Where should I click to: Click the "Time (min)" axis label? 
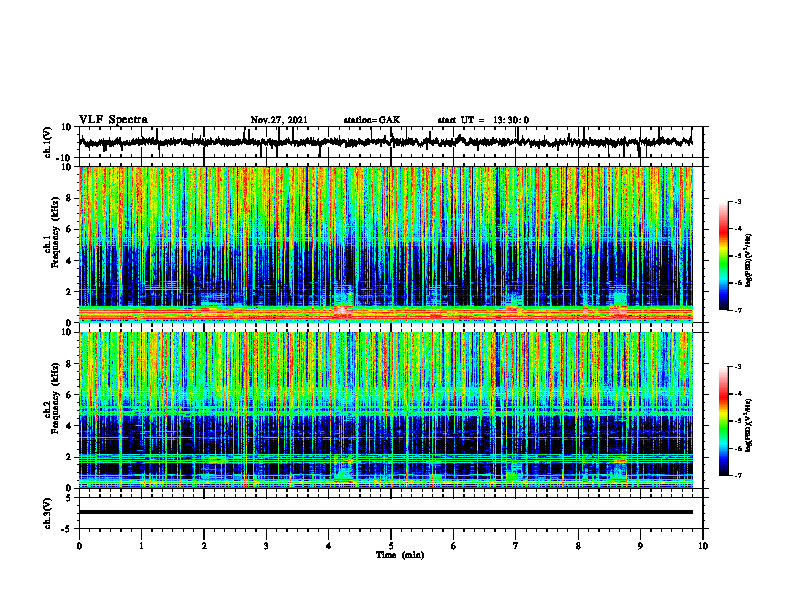pyautogui.click(x=400, y=555)
